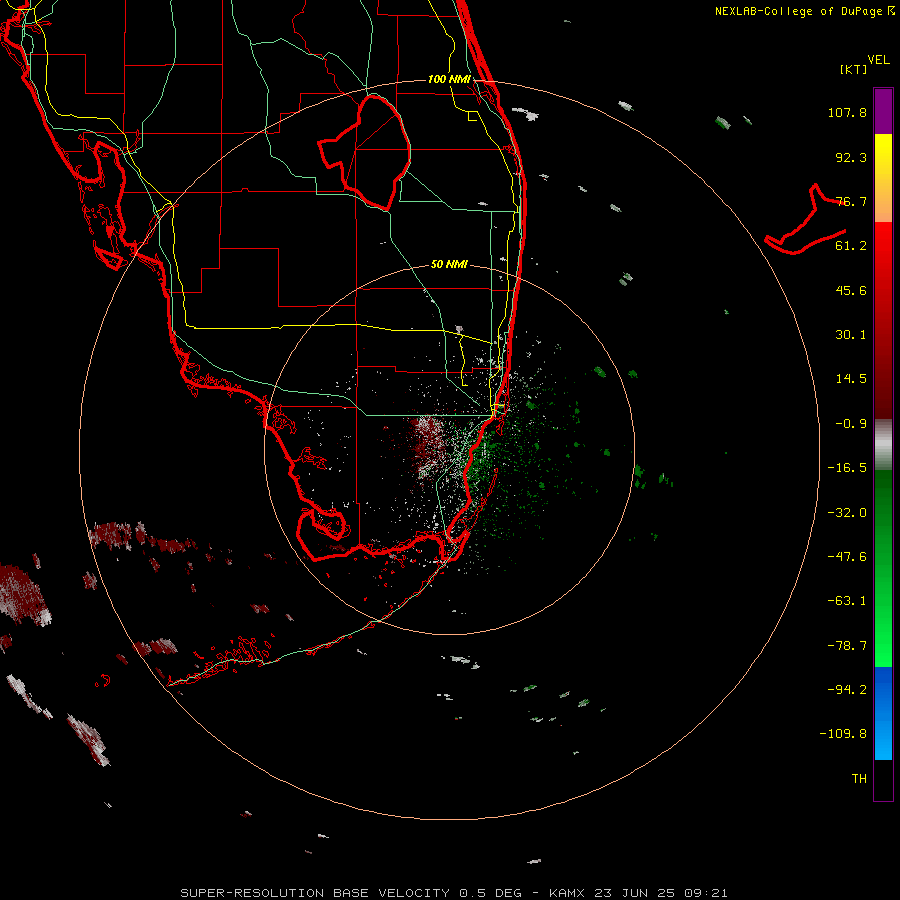Click the gray near-zero segment of color bar
The width and height of the screenshot is (900, 900).
883,444
